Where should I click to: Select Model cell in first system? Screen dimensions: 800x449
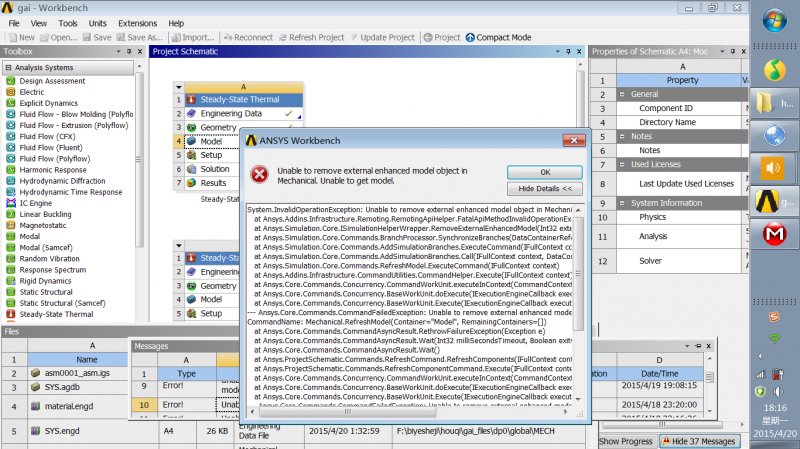click(211, 141)
